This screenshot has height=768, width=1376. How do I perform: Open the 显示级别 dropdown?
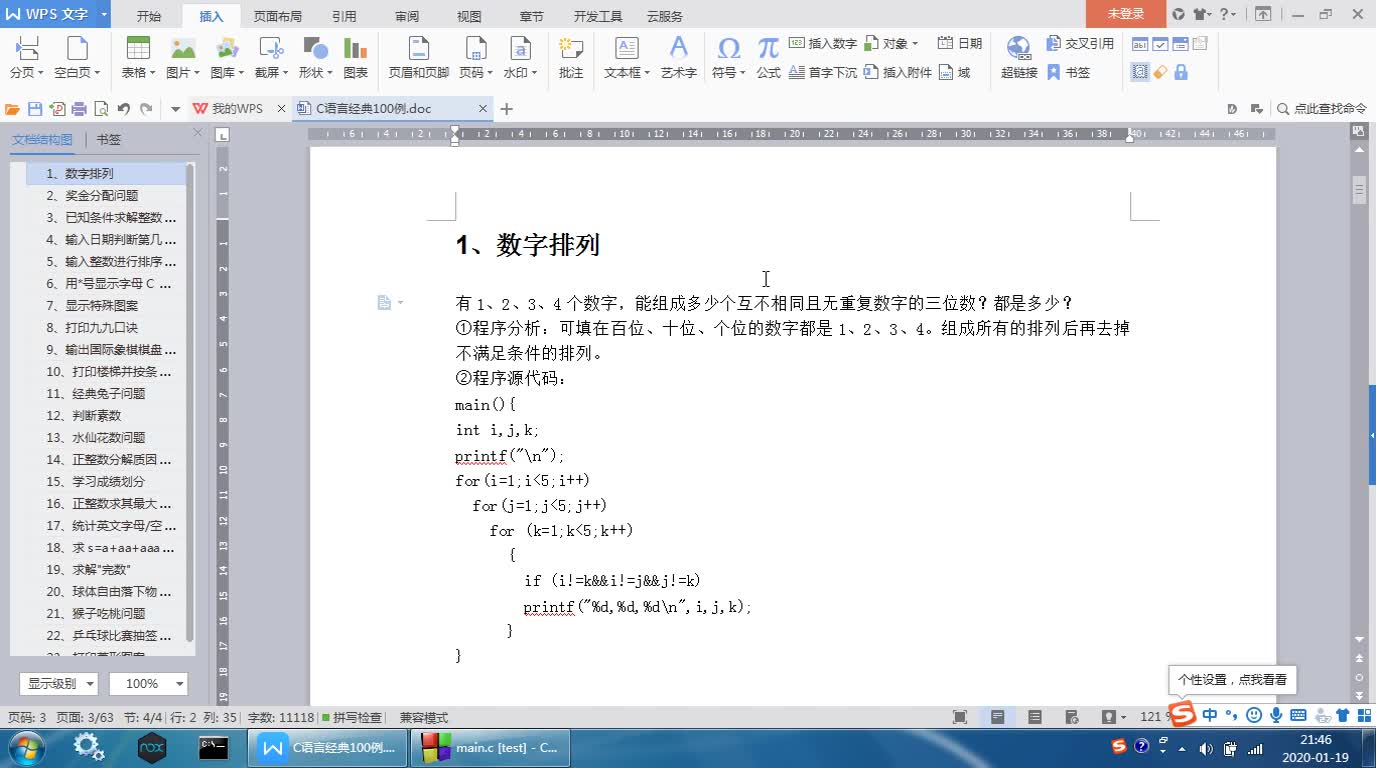point(58,683)
